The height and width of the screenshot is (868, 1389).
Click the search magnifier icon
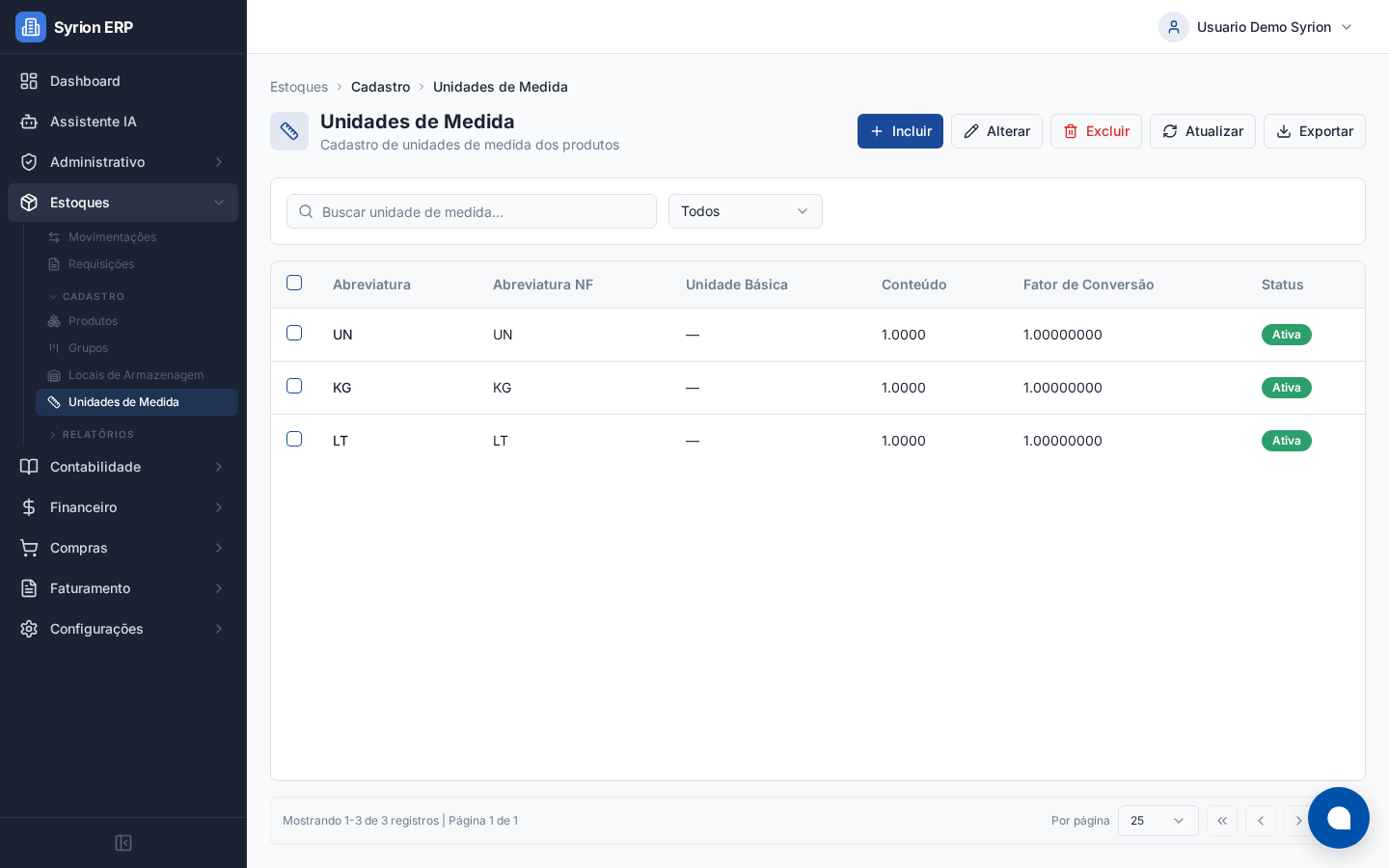point(306,211)
